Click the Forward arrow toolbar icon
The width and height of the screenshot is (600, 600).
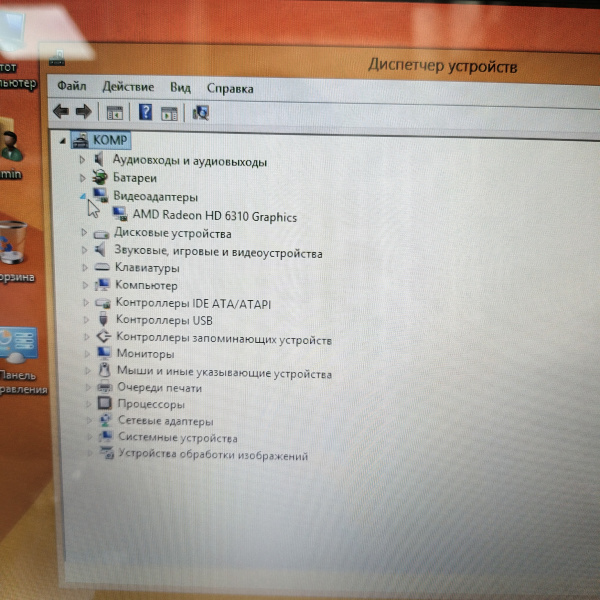(x=82, y=112)
